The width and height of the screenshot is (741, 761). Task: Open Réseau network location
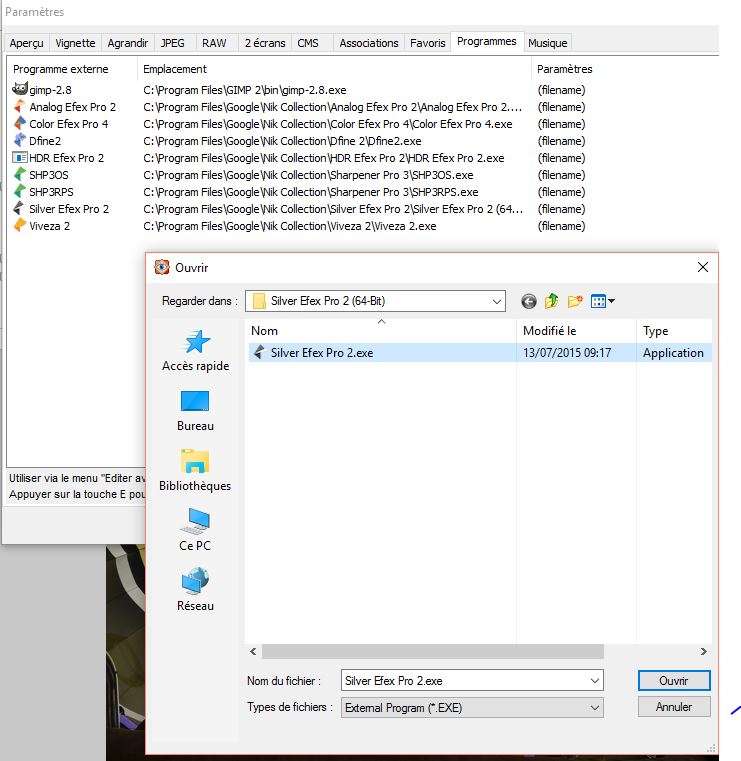195,591
